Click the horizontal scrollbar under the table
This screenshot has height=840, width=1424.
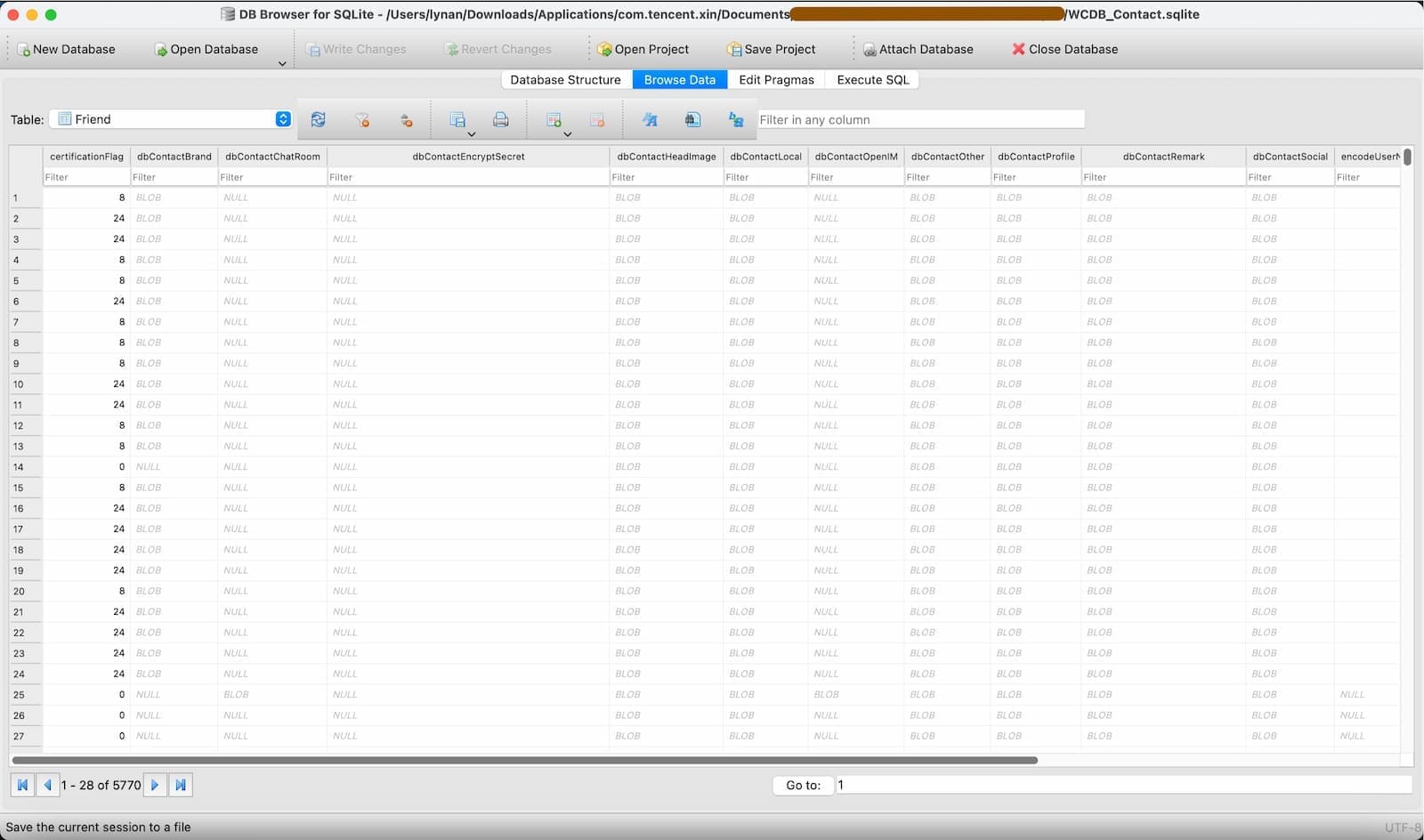pyautogui.click(x=525, y=761)
